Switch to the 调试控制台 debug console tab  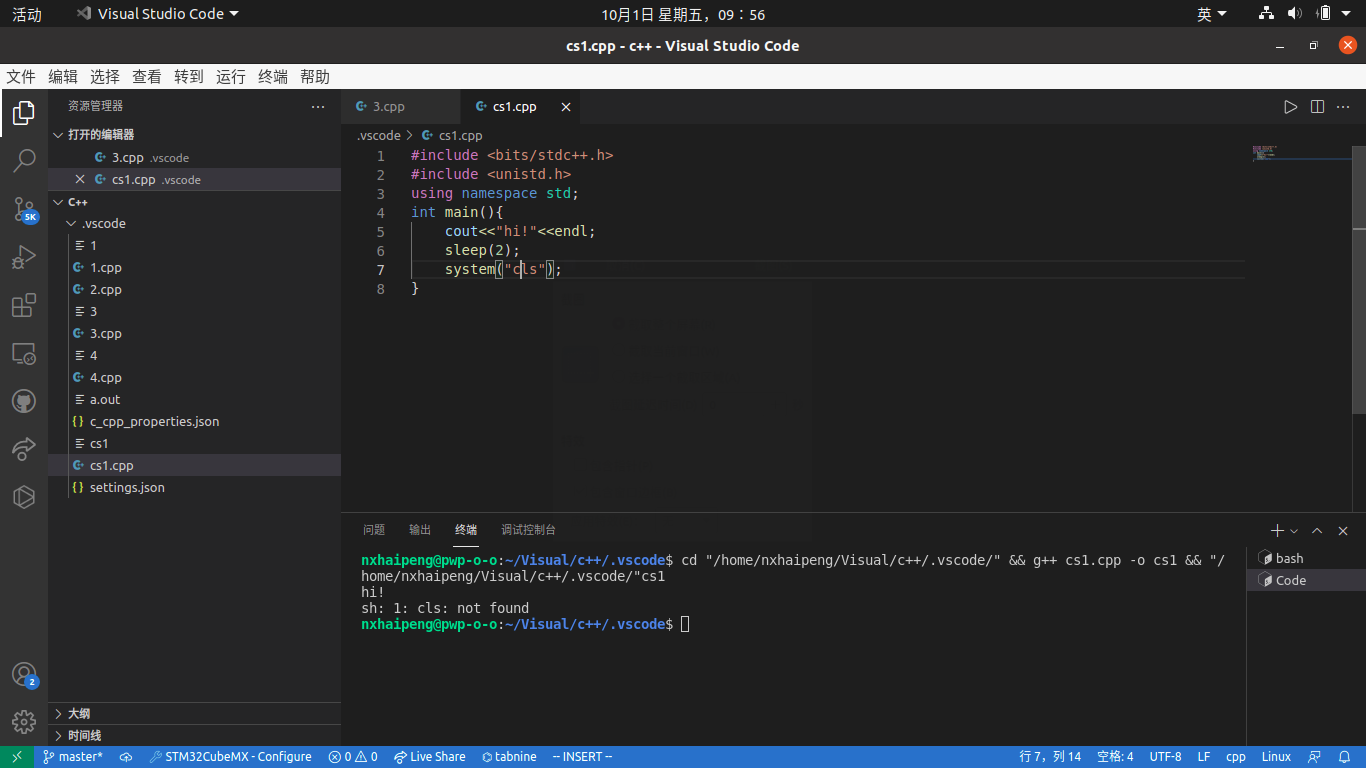(x=528, y=530)
